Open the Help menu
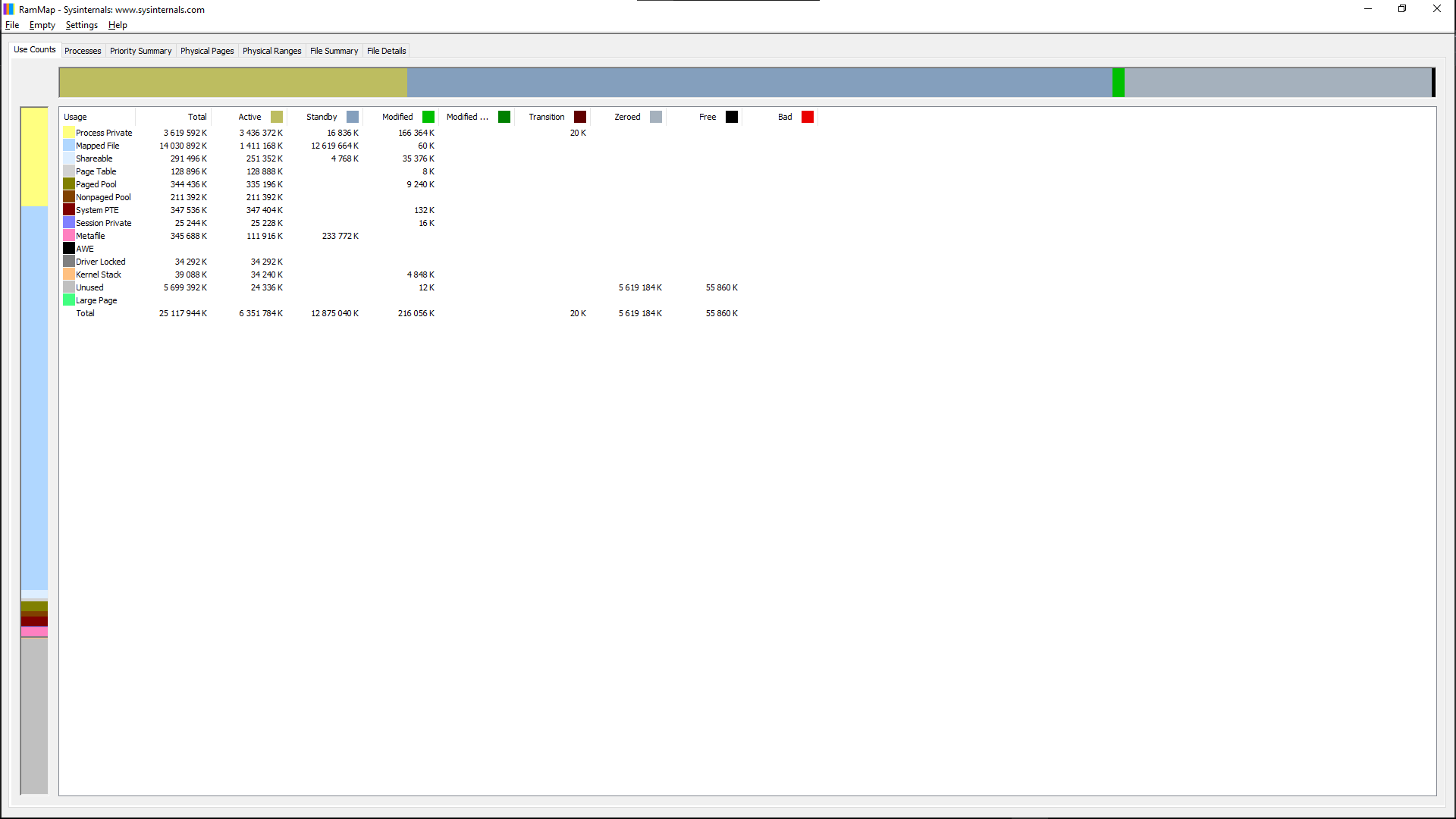This screenshot has width=1456, height=819. point(118,25)
